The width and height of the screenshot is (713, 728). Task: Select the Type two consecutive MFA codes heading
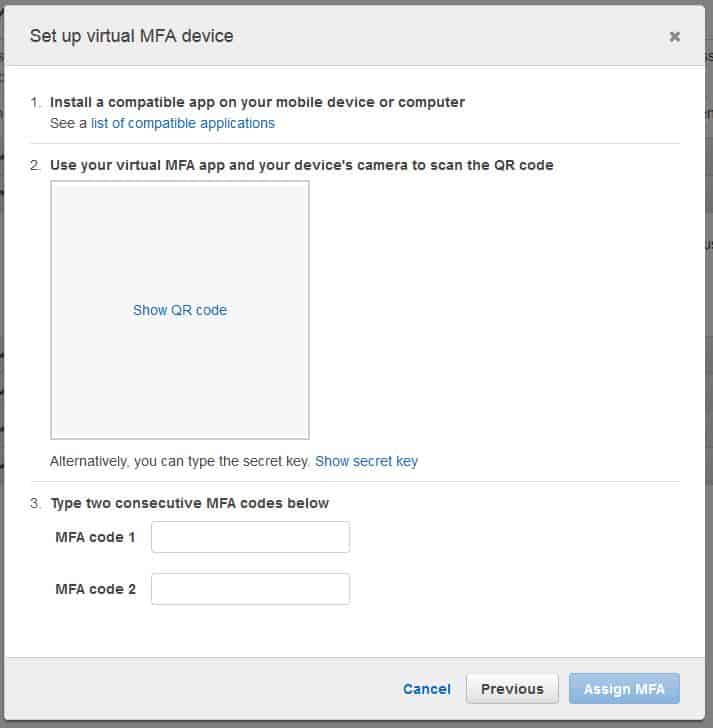189,503
